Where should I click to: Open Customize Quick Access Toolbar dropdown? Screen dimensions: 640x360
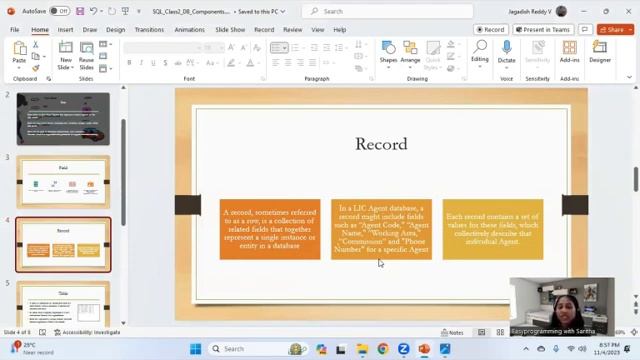[x=139, y=11]
